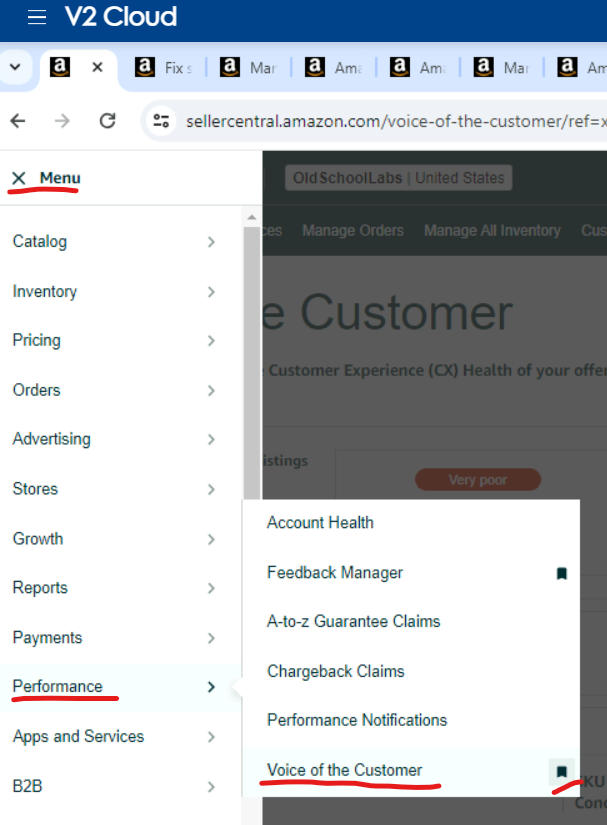Expand the Advertising menu chevron
The width and height of the screenshot is (607, 825).
[211, 439]
